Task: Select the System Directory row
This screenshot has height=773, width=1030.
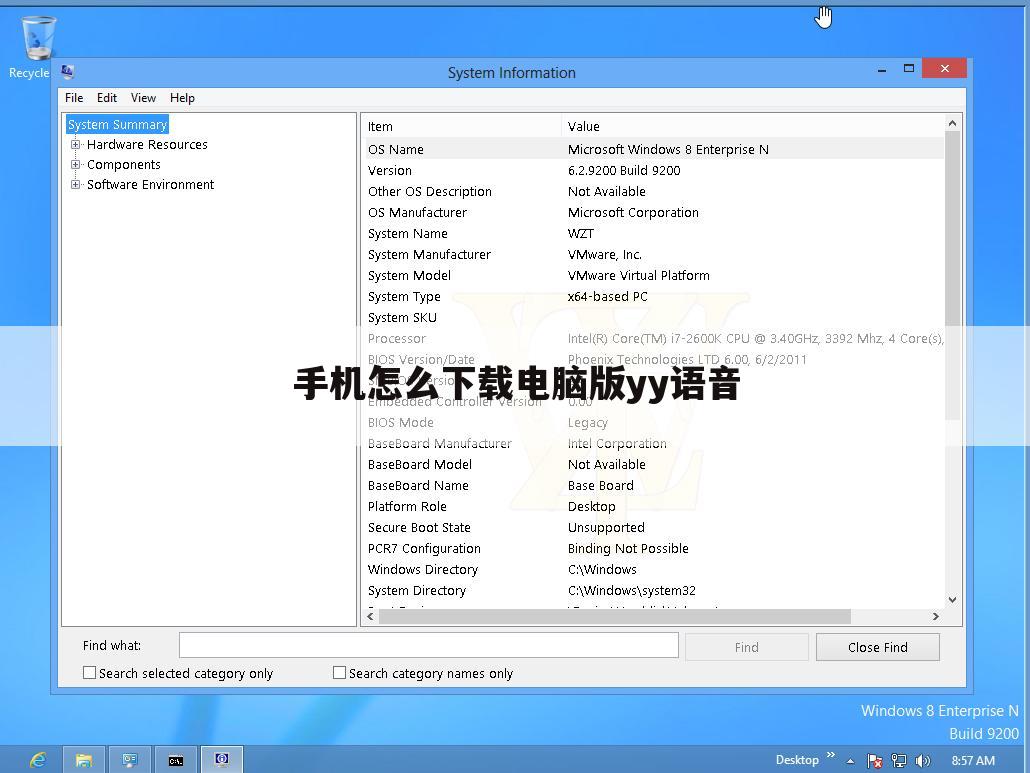Action: pyautogui.click(x=654, y=590)
